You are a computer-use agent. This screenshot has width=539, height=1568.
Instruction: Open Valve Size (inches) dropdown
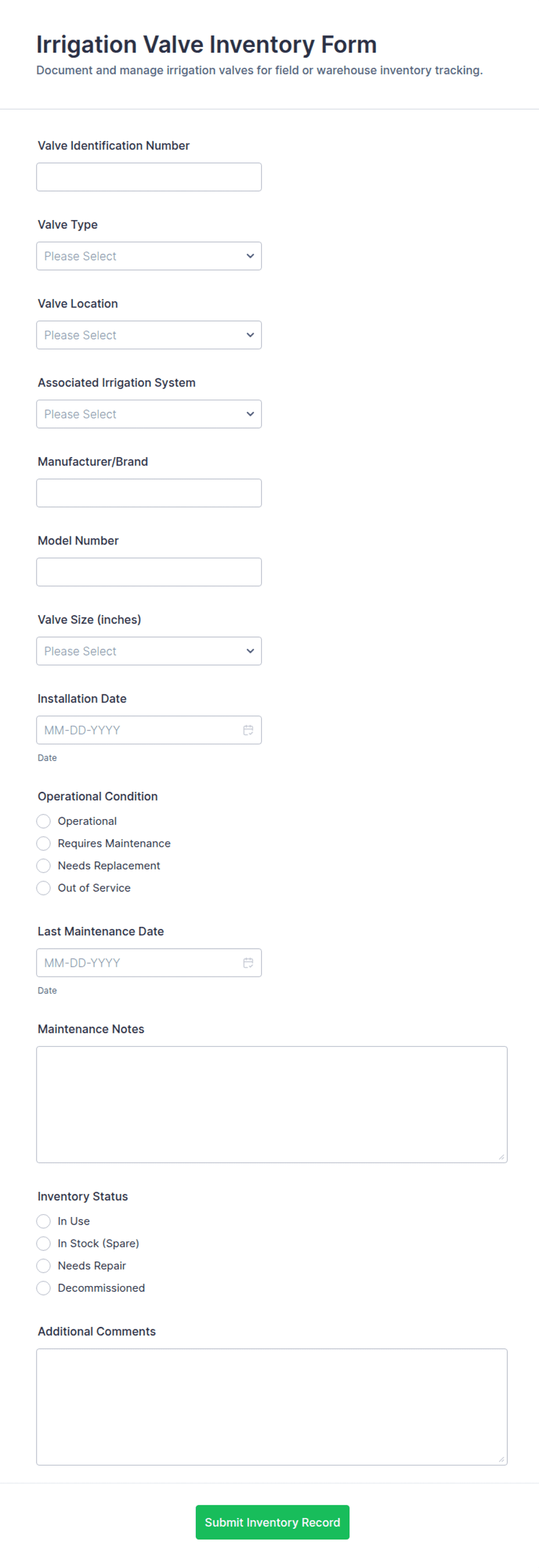click(x=148, y=650)
